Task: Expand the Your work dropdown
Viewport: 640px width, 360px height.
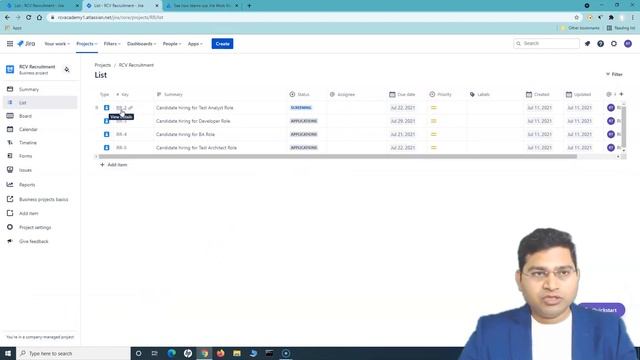Action: coord(57,44)
